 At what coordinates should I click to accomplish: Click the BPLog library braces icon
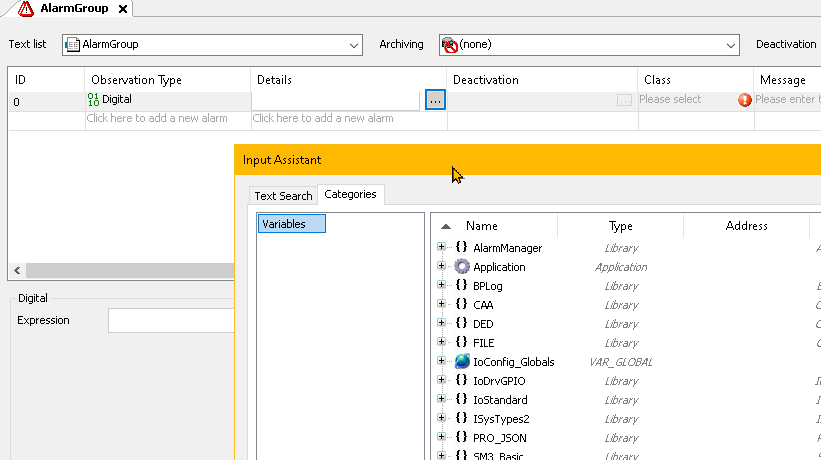(461, 285)
